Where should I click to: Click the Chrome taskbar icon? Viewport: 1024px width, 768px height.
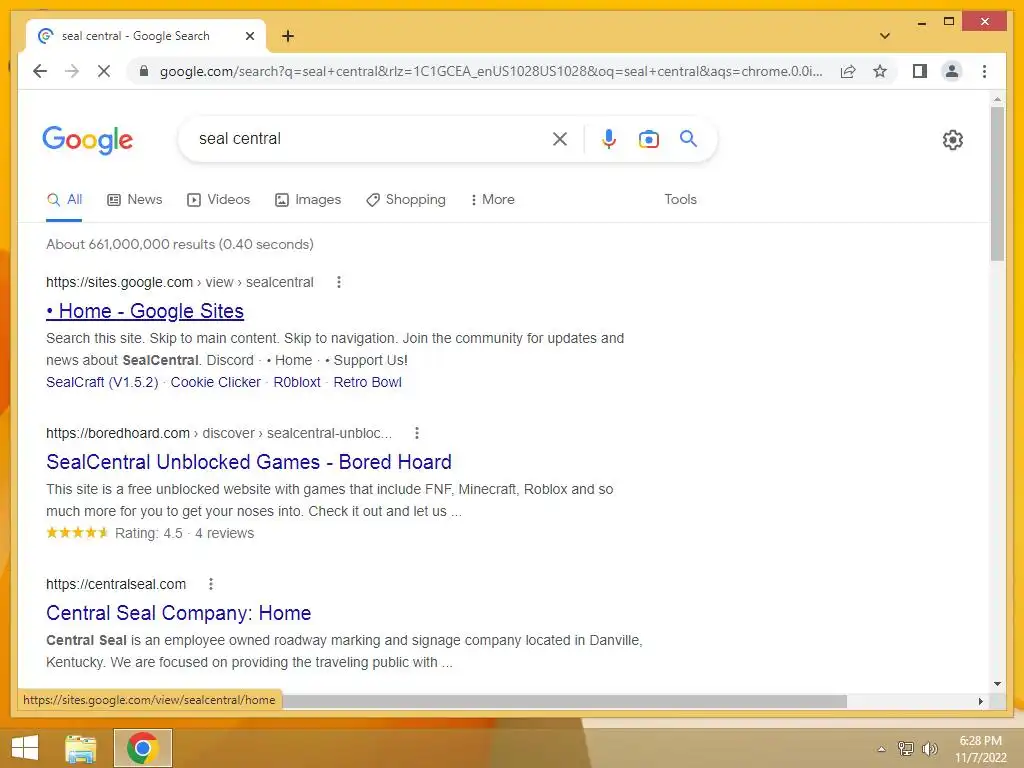[142, 748]
